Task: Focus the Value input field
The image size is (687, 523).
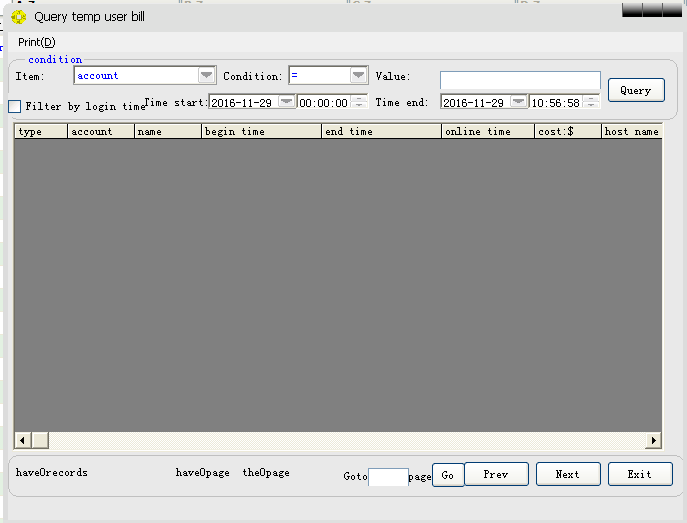Action: point(520,80)
